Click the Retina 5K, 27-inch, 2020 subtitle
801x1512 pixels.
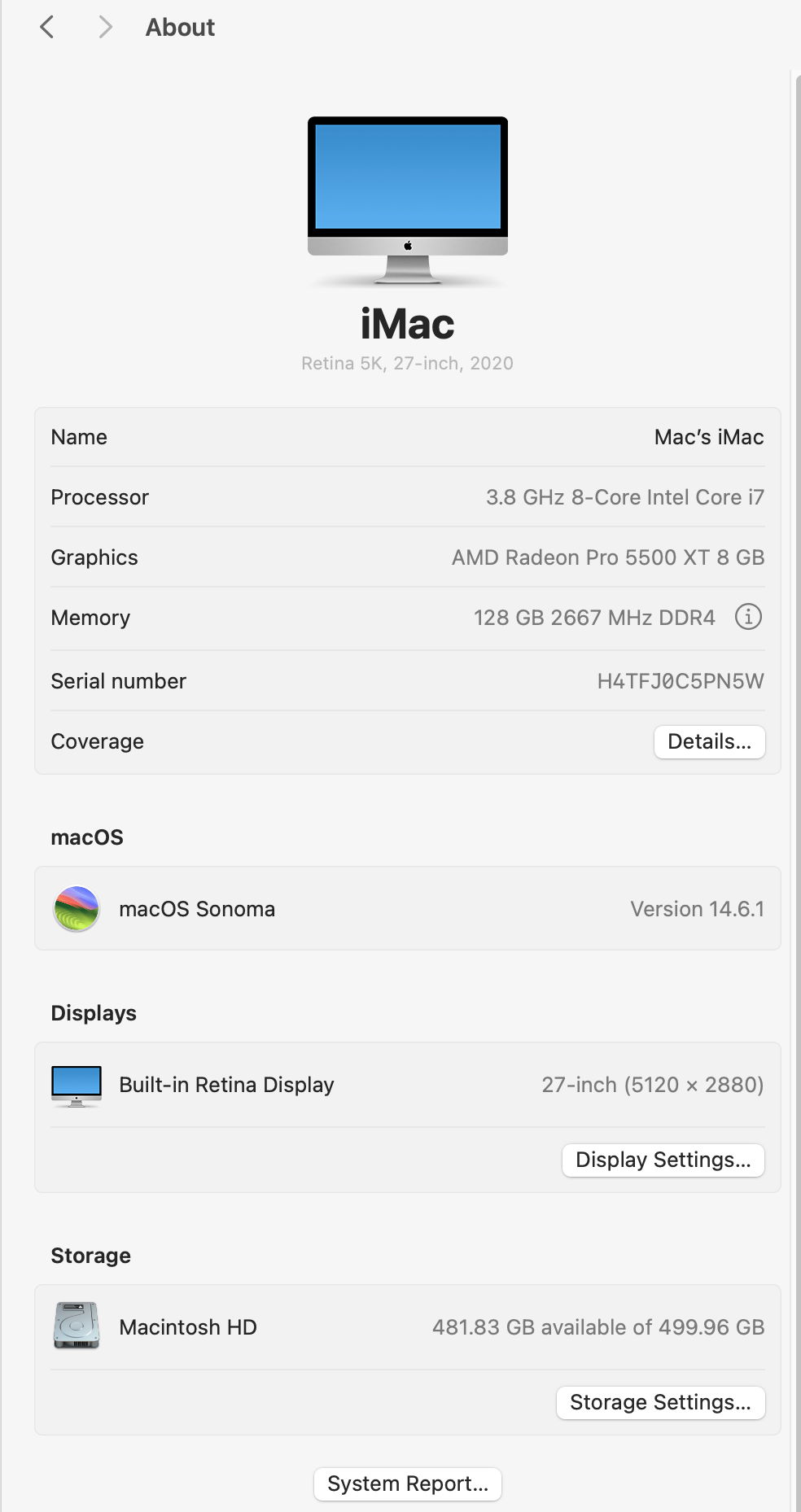(x=407, y=363)
